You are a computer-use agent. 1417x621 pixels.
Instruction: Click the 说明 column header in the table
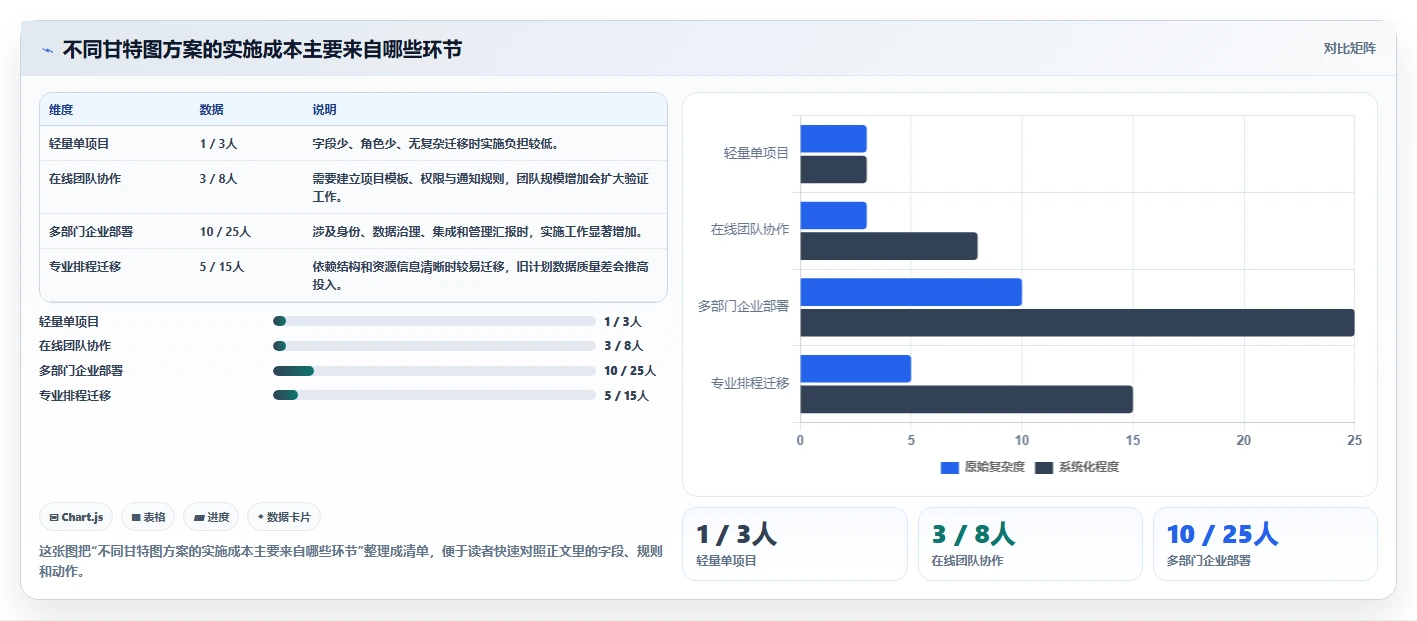pyautogui.click(x=324, y=110)
